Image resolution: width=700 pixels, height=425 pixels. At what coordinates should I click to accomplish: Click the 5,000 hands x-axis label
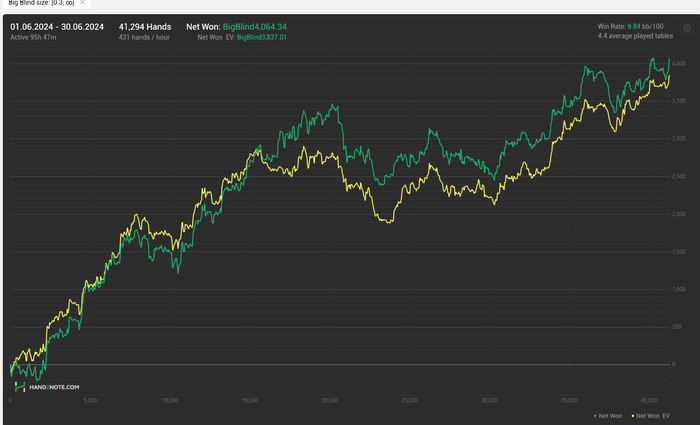(90, 400)
